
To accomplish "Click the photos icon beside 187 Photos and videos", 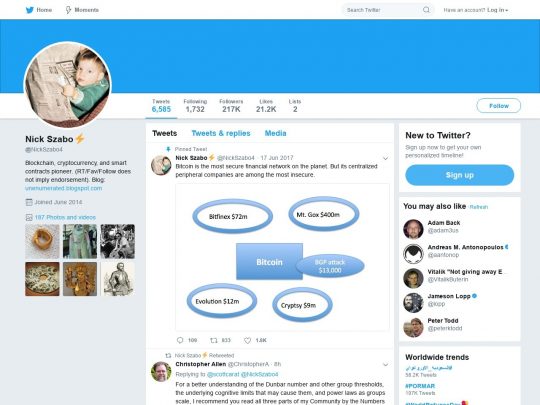I will tap(29, 217).
